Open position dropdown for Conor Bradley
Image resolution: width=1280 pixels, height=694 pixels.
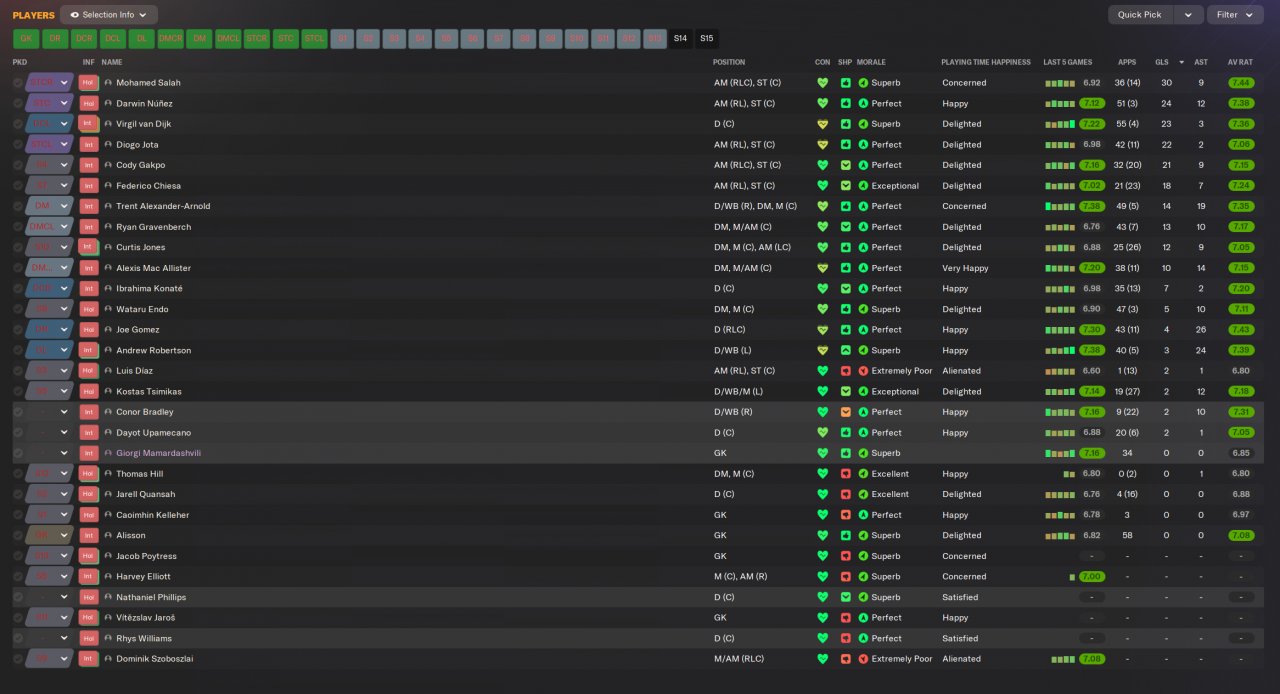pos(65,412)
